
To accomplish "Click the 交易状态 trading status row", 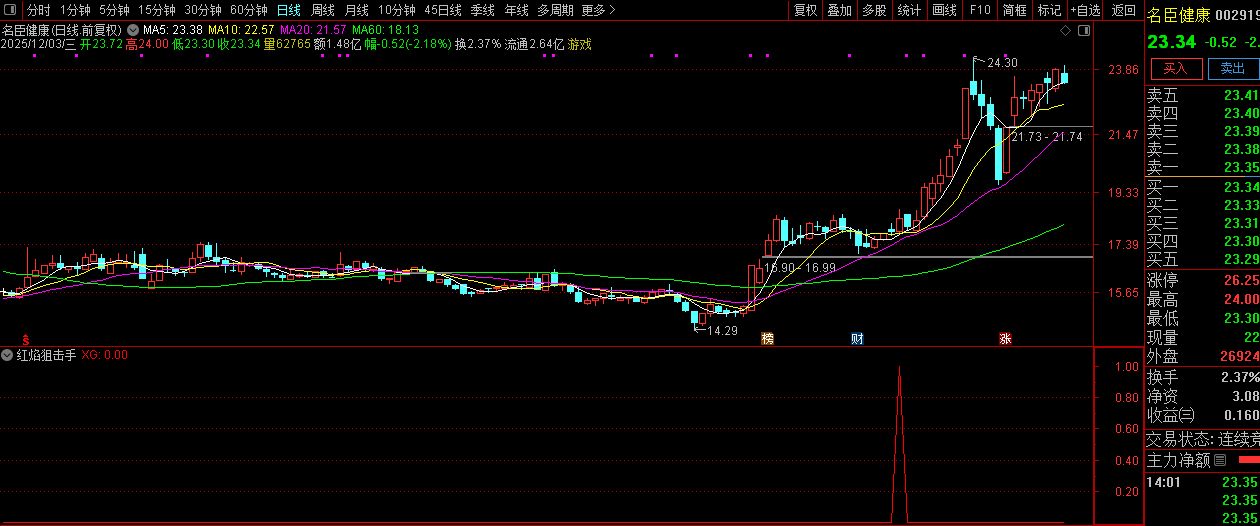I will point(1203,438).
